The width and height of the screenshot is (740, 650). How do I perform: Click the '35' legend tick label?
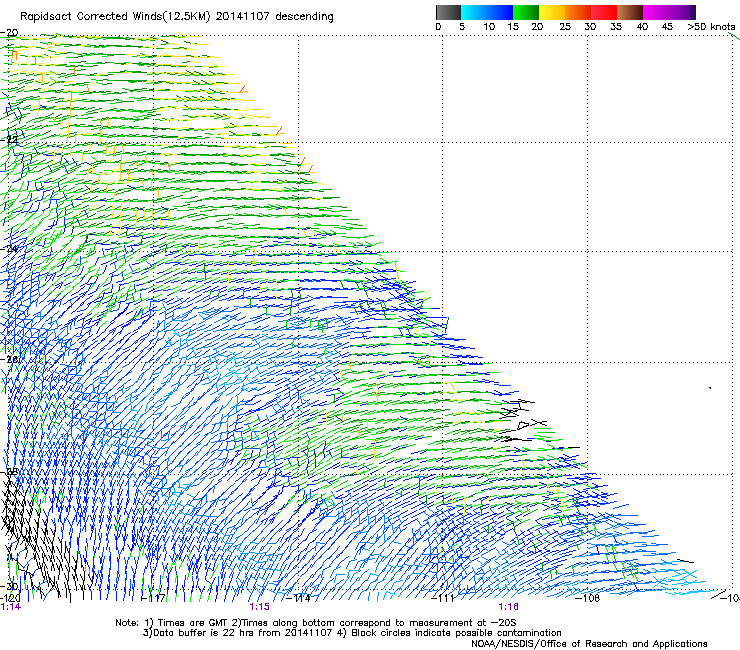(x=616, y=27)
